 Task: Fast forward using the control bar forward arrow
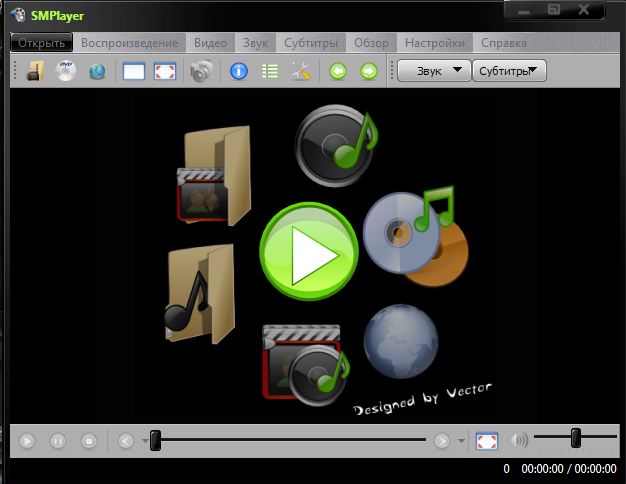point(442,441)
